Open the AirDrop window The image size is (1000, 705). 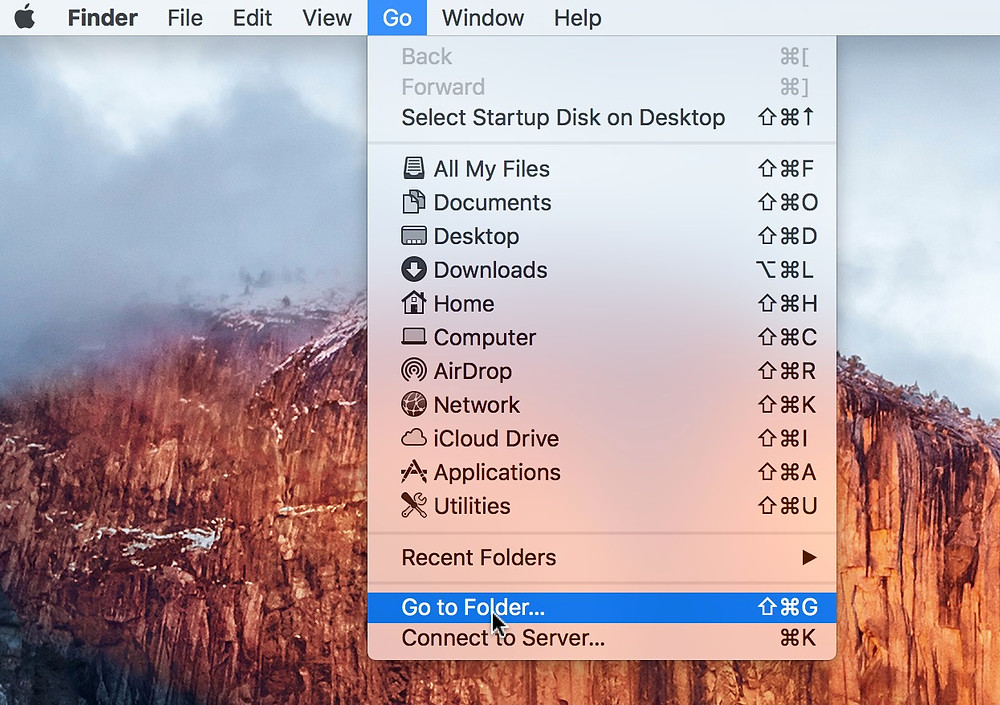[x=602, y=371]
